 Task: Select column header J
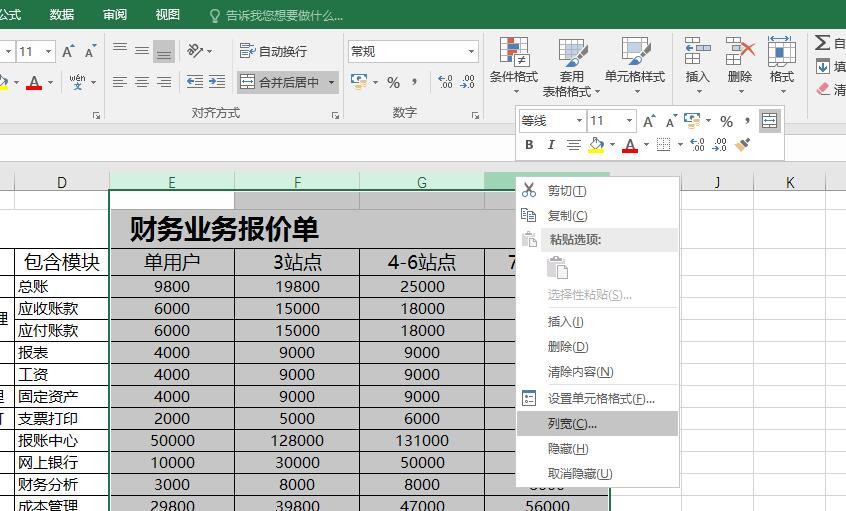(x=717, y=182)
